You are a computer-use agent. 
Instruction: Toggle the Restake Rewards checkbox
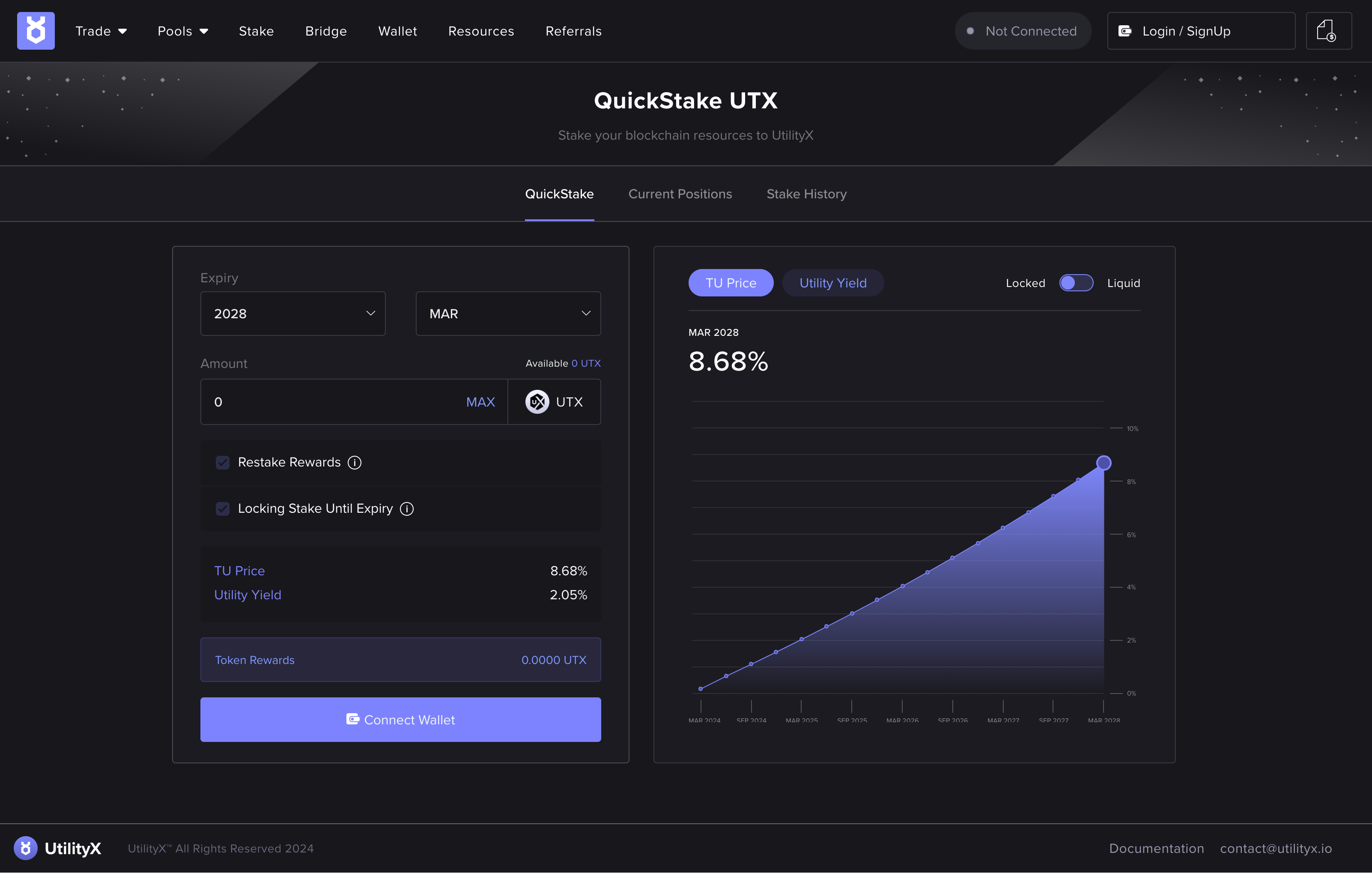(223, 462)
